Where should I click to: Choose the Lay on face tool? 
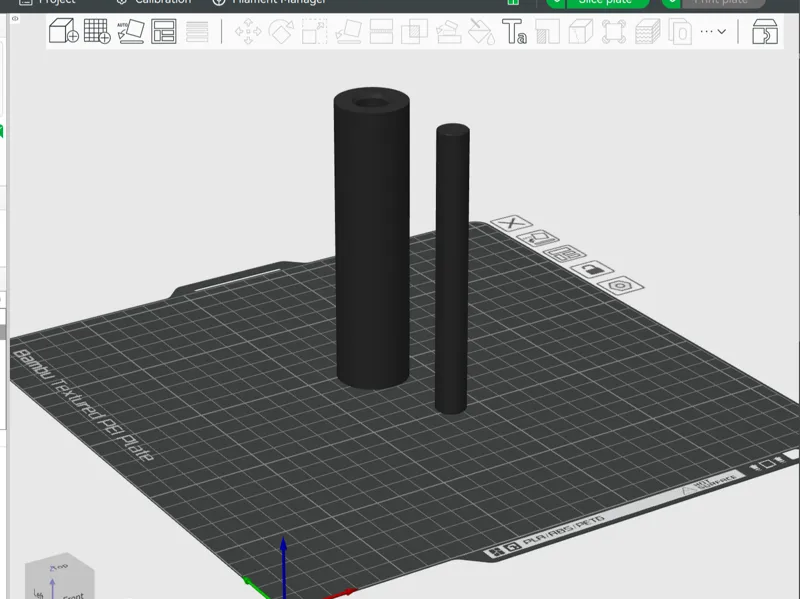[348, 32]
